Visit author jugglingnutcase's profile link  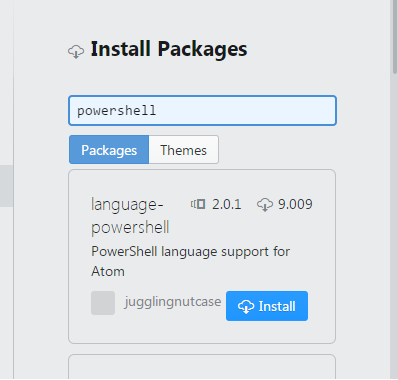pyautogui.click(x=173, y=302)
